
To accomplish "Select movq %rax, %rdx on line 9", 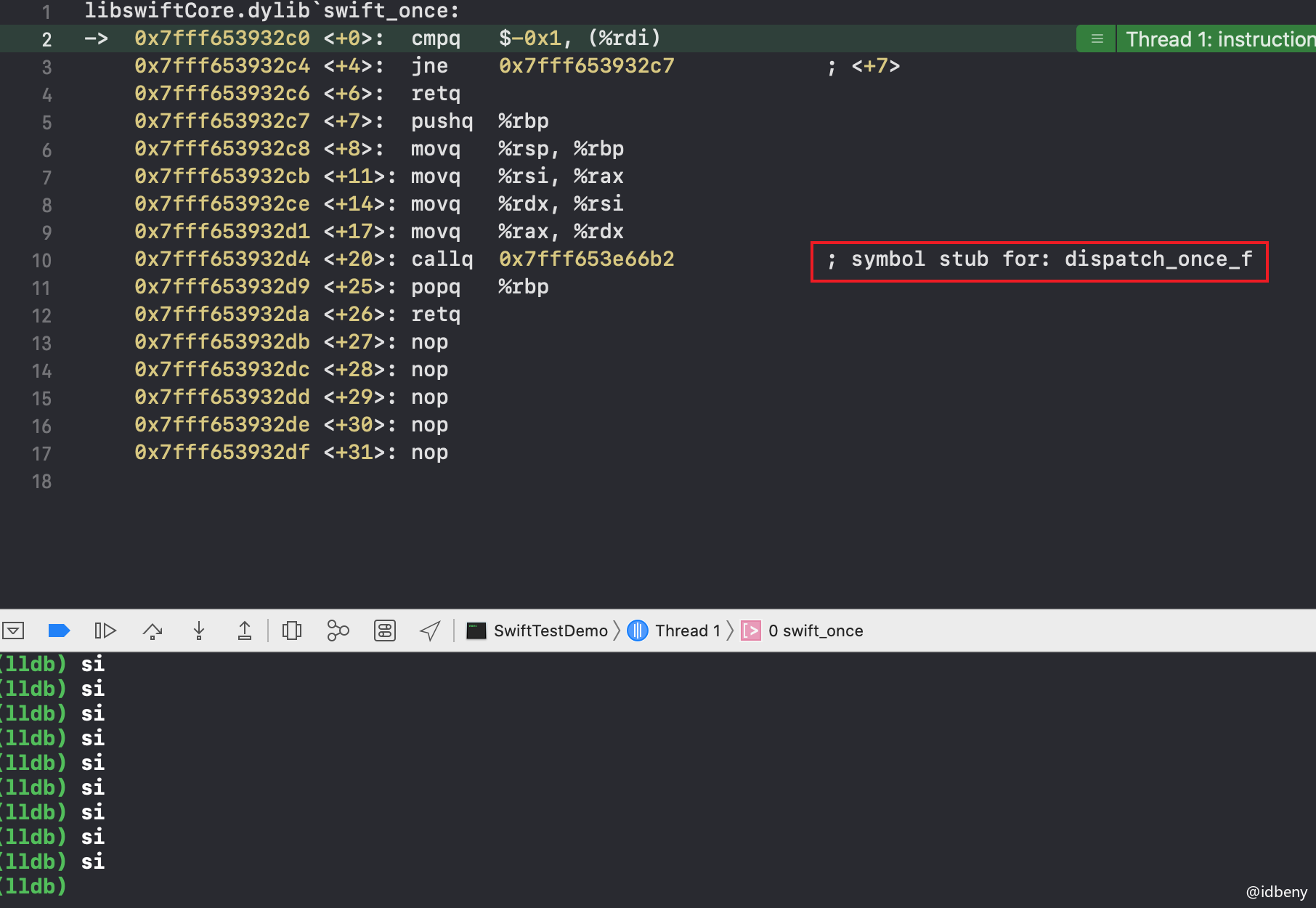I will [517, 232].
